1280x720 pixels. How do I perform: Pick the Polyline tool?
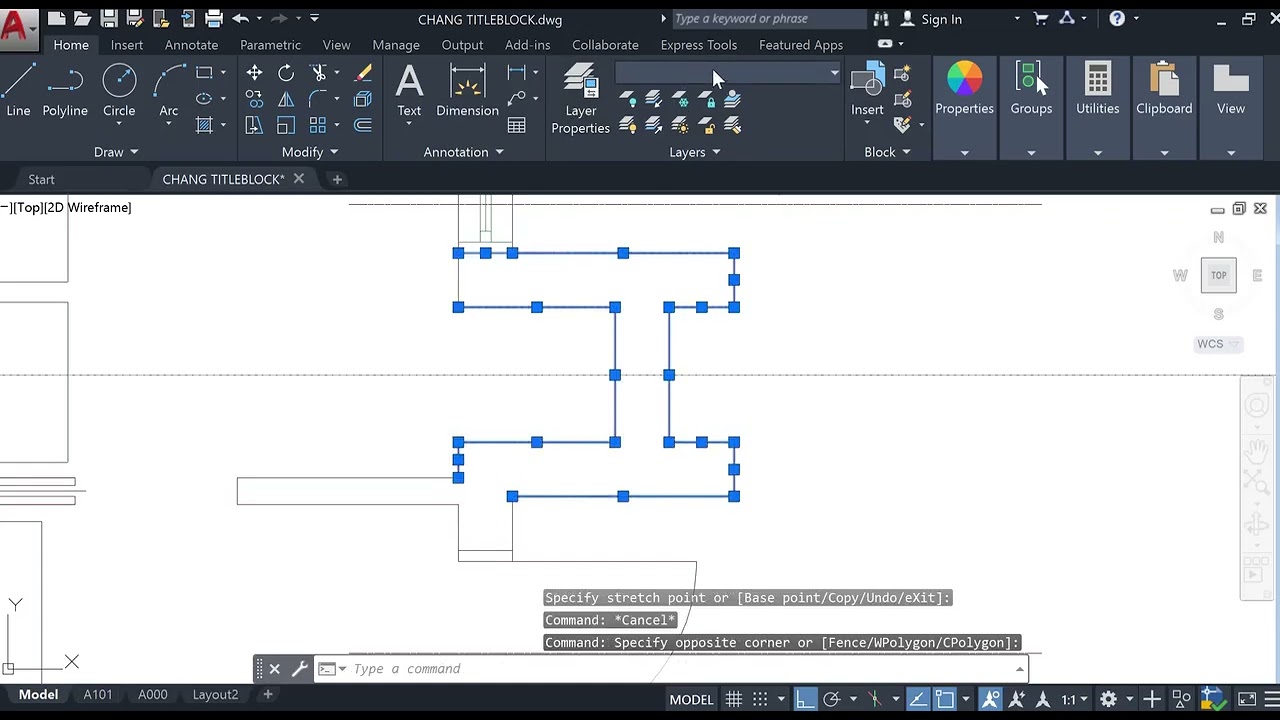pos(65,91)
